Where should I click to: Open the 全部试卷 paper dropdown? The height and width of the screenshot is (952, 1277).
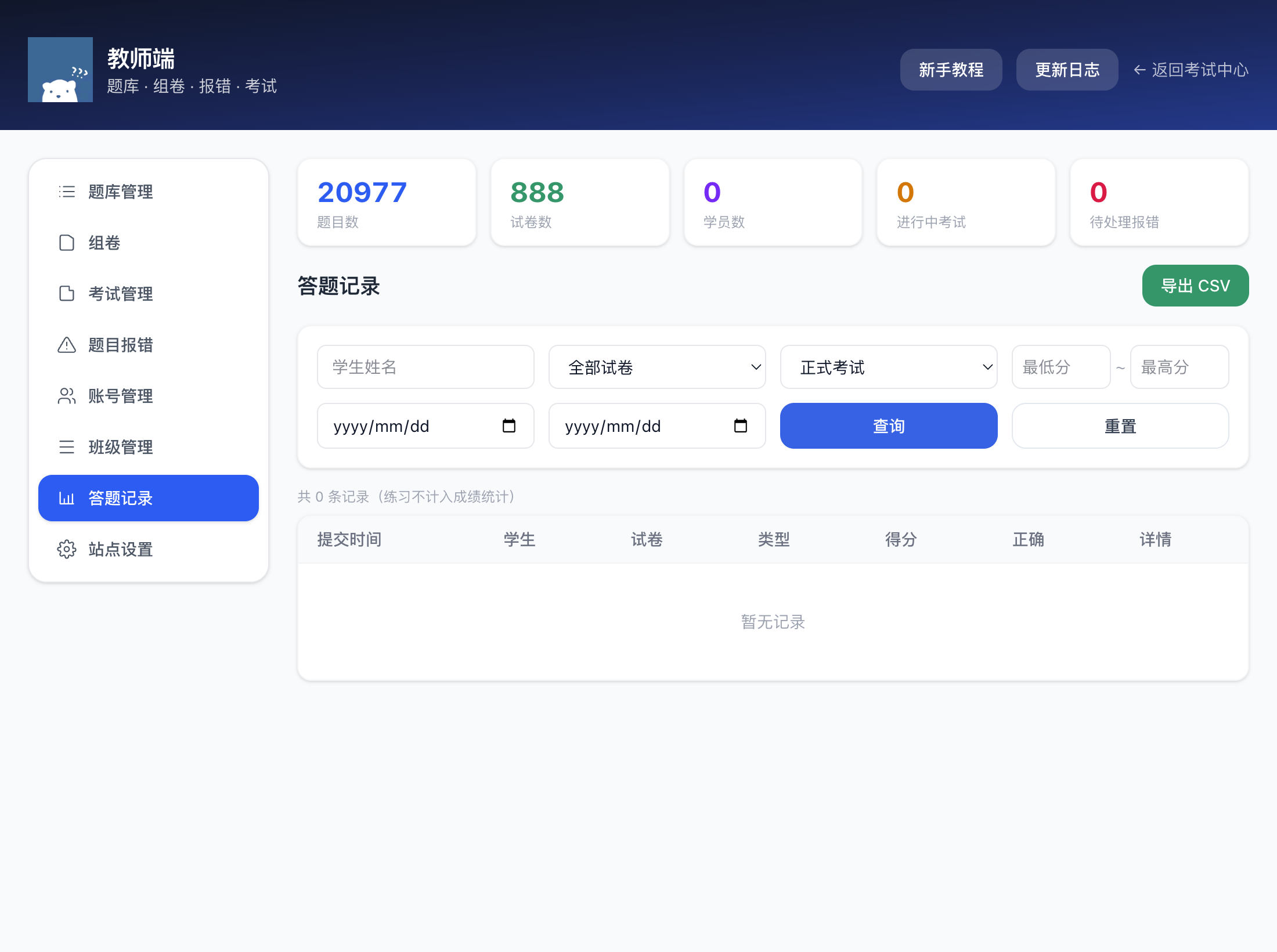657,367
